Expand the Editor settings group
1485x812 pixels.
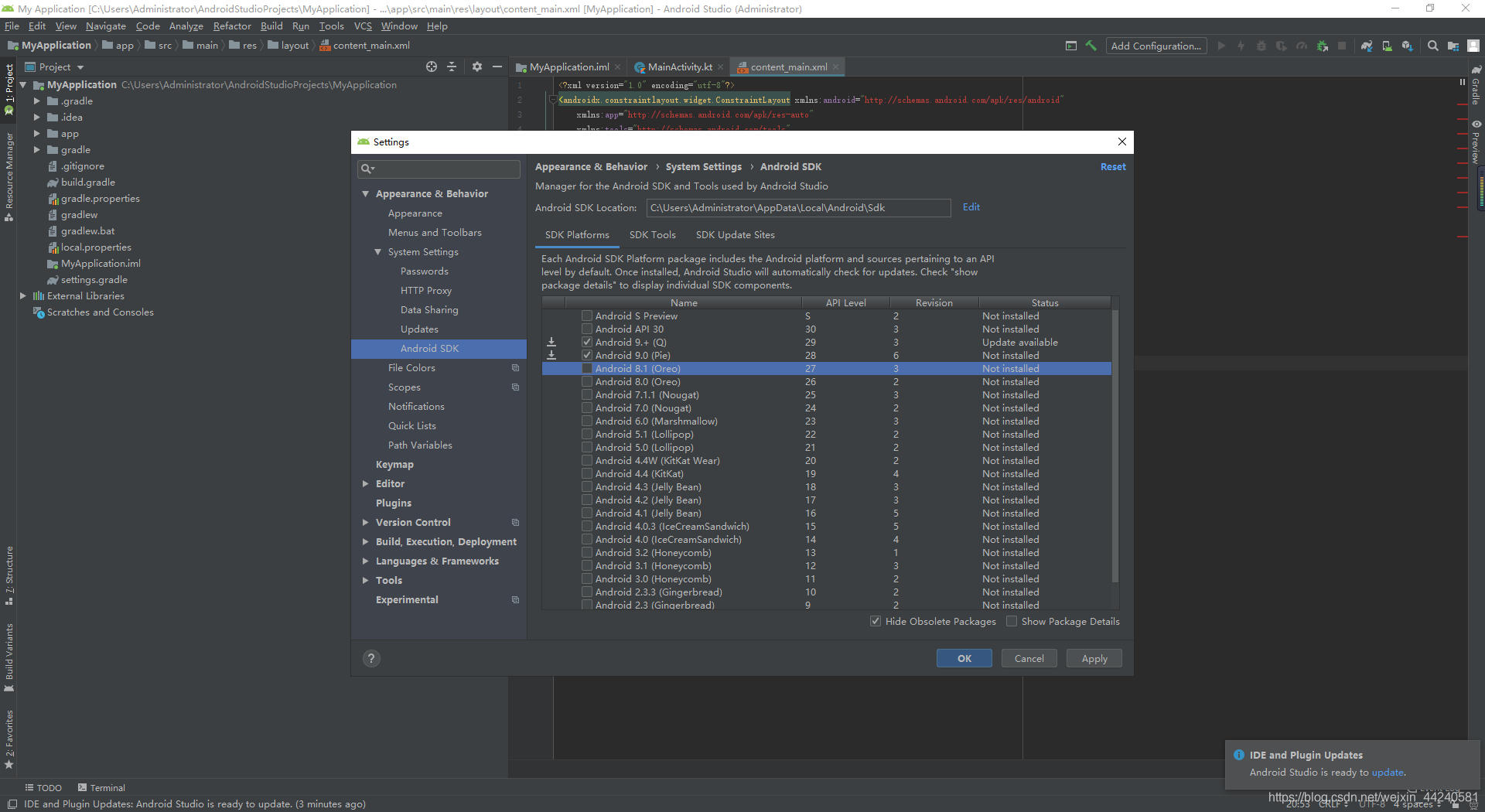click(365, 483)
